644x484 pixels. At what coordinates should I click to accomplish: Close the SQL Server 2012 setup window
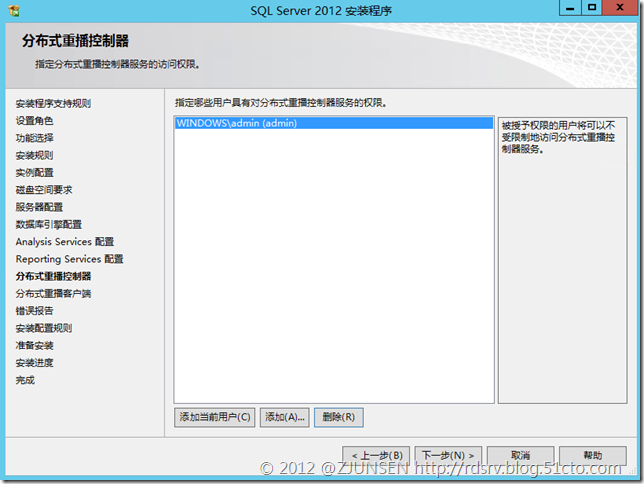(620, 8)
